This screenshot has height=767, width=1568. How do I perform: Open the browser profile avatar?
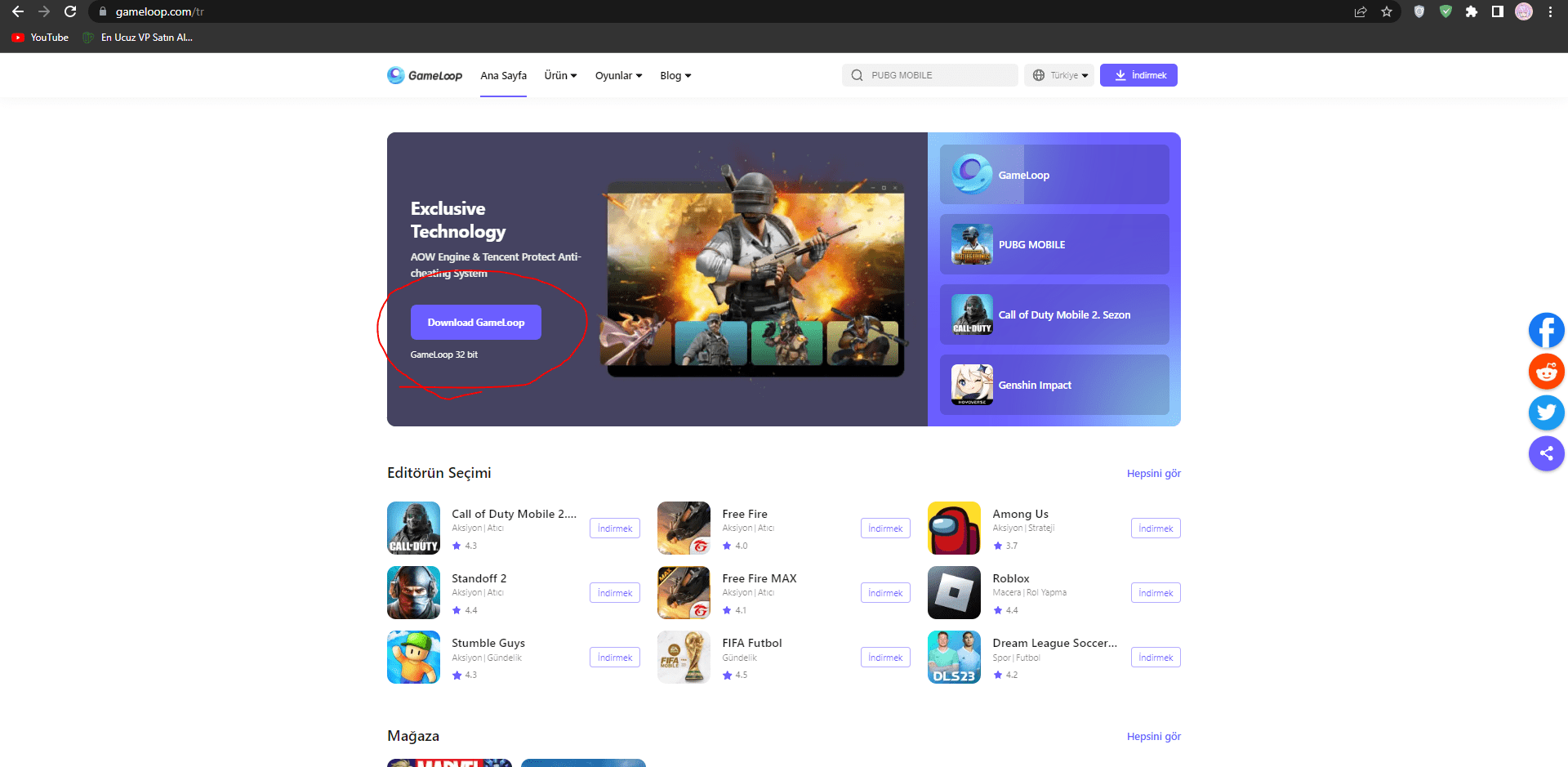[x=1524, y=11]
